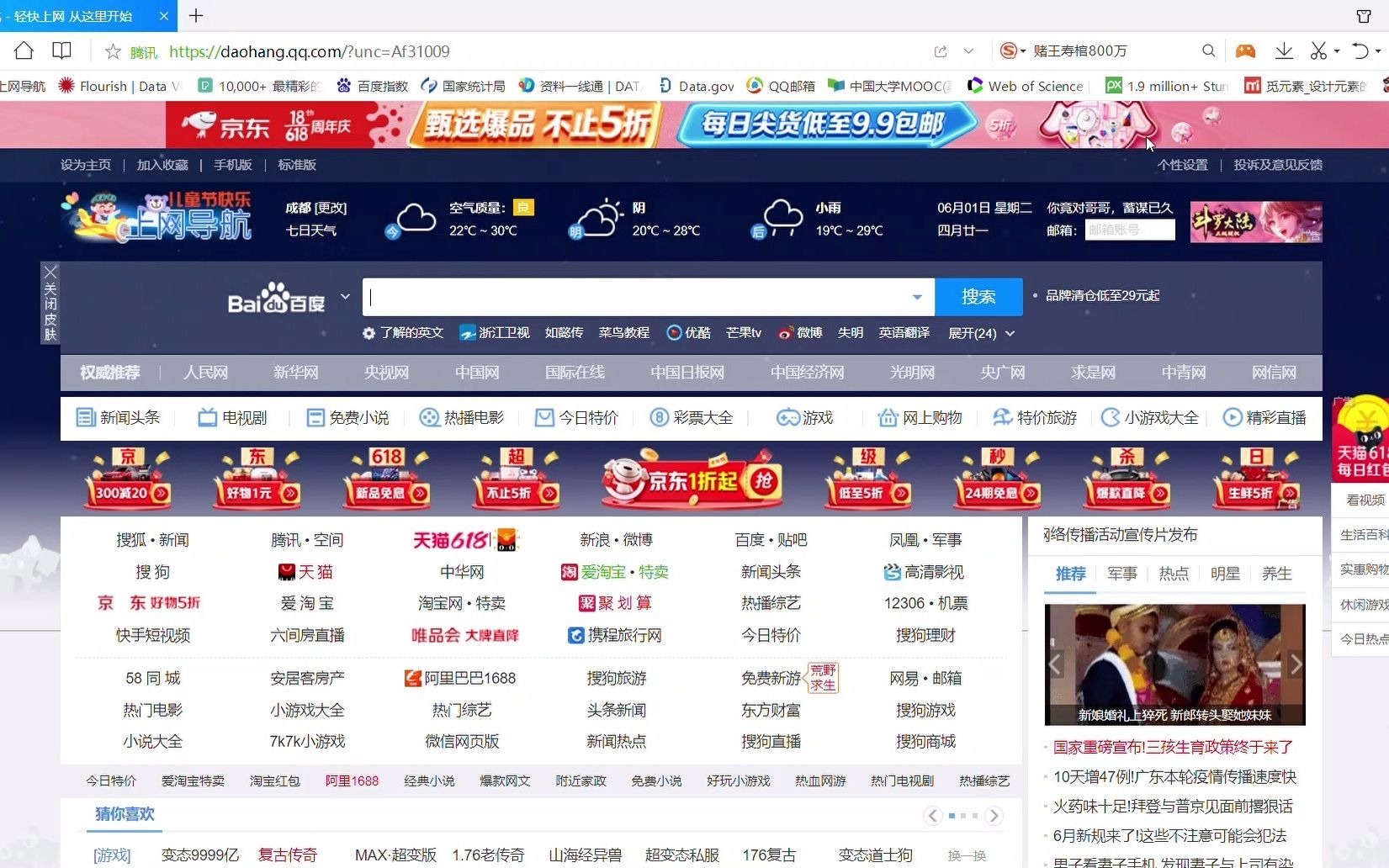This screenshot has width=1389, height=868.
Task: Open 网上购物 category
Action: [x=920, y=418]
